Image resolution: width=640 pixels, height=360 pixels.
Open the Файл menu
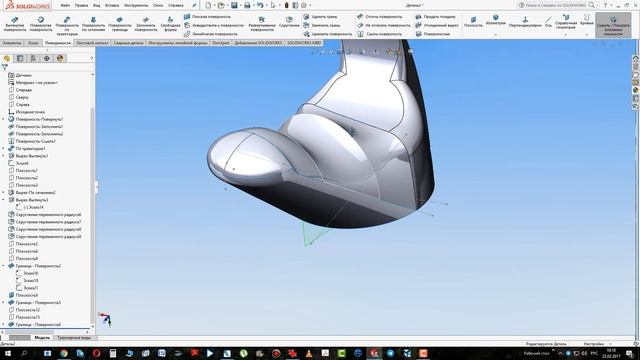point(65,5)
